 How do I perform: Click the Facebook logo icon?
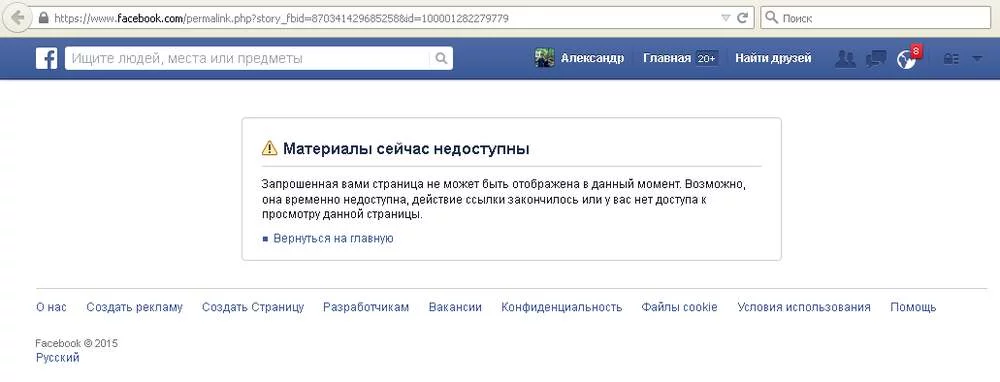(47, 58)
